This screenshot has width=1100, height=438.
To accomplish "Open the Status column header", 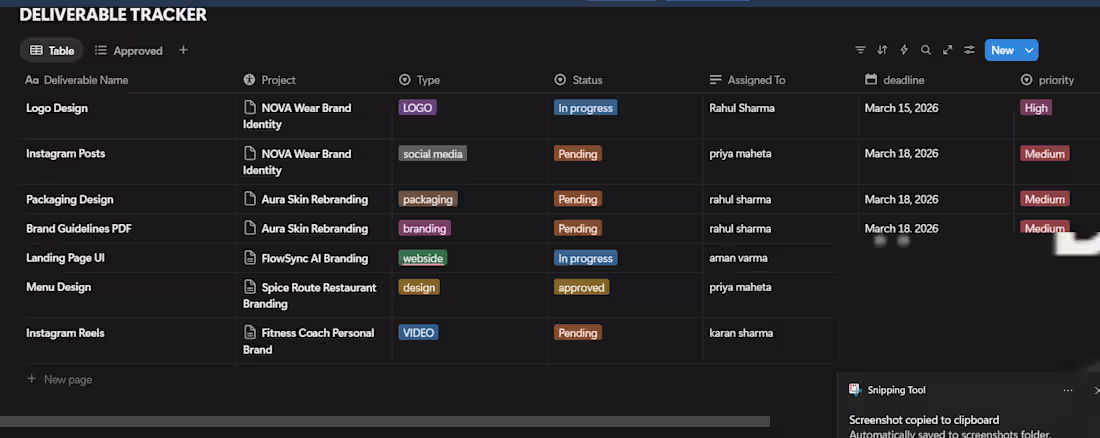I will pos(579,80).
